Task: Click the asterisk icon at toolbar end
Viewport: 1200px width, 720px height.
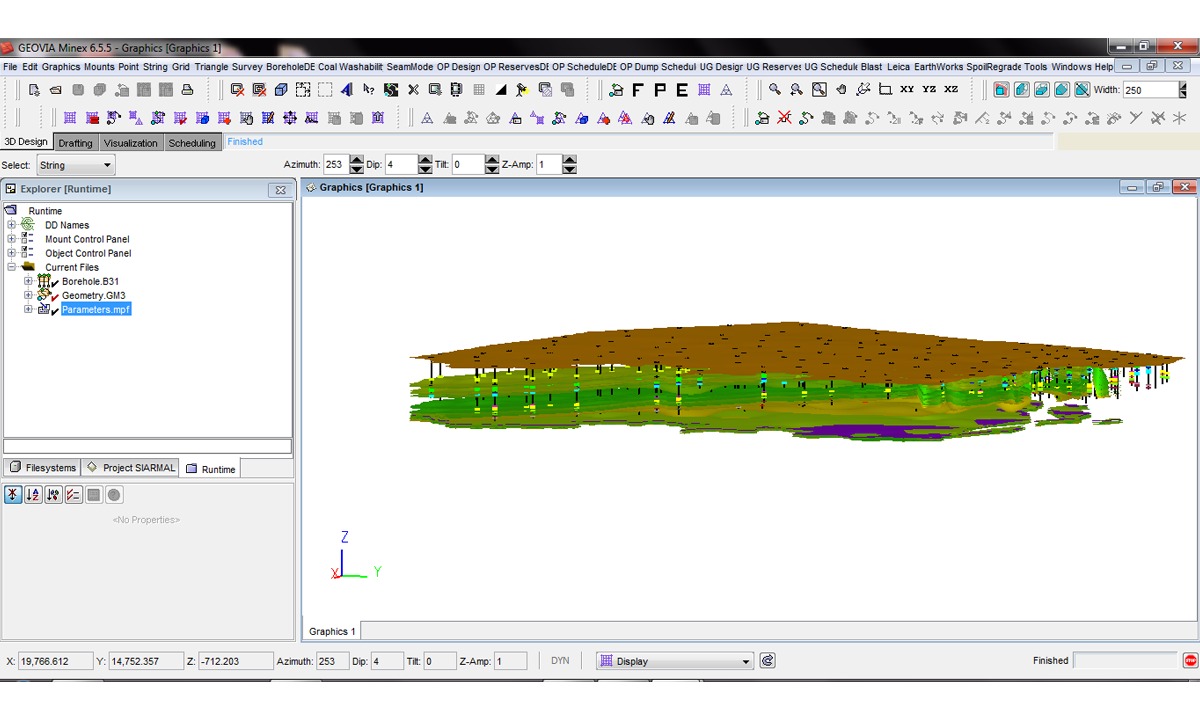Action: point(1179,117)
